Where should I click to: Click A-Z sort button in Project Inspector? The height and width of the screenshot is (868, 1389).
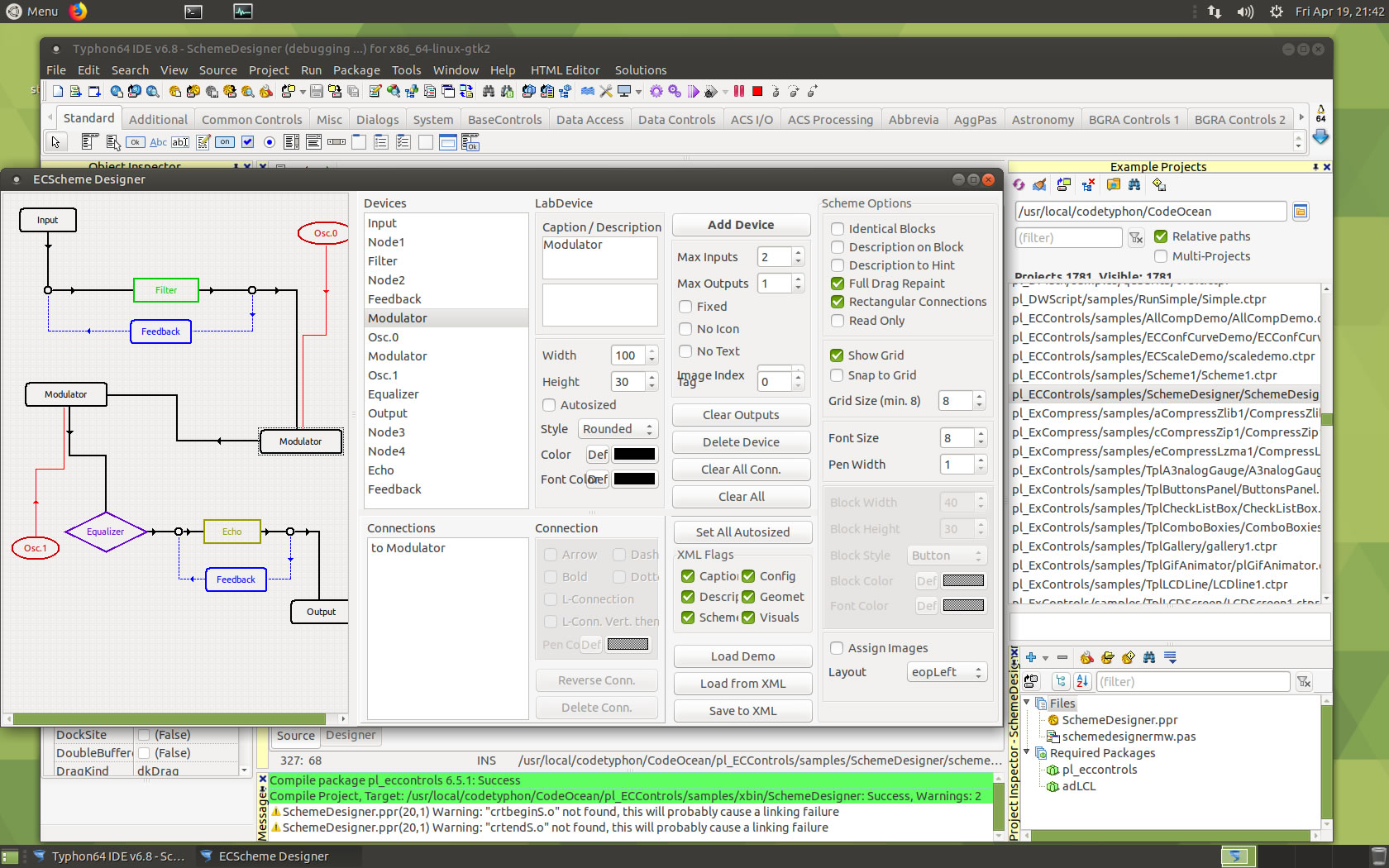(1082, 682)
